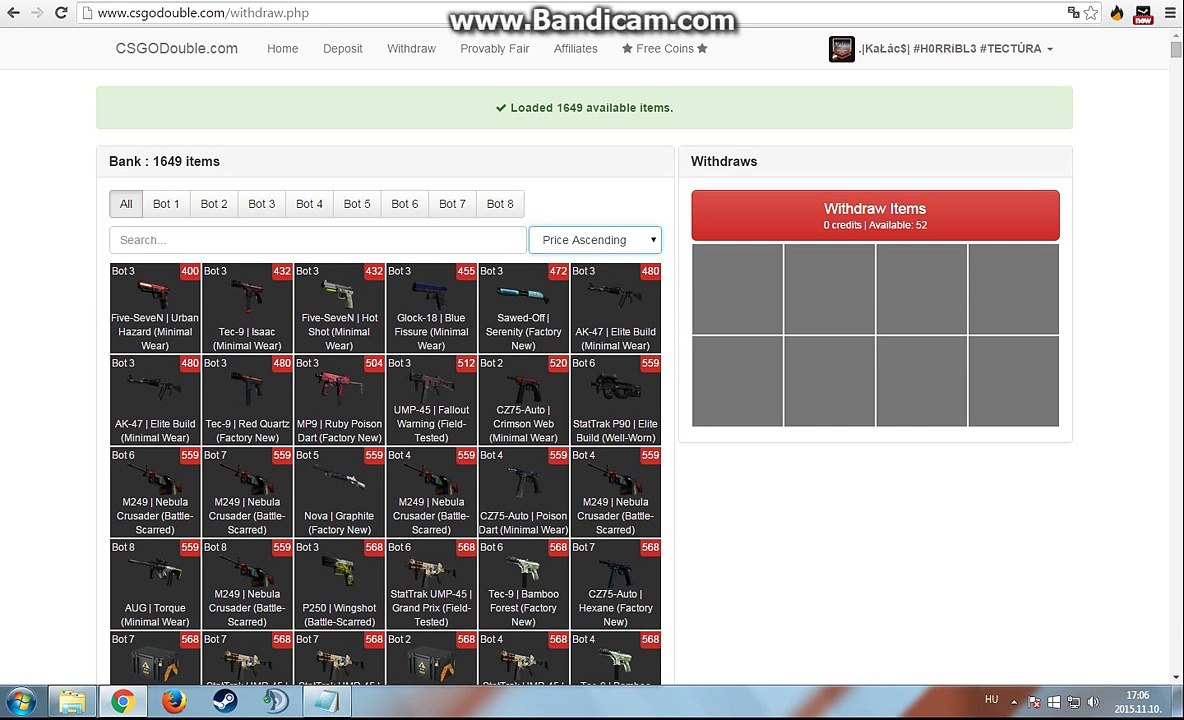Open the Provably Fair page
This screenshot has height=720, width=1184.
click(x=495, y=48)
